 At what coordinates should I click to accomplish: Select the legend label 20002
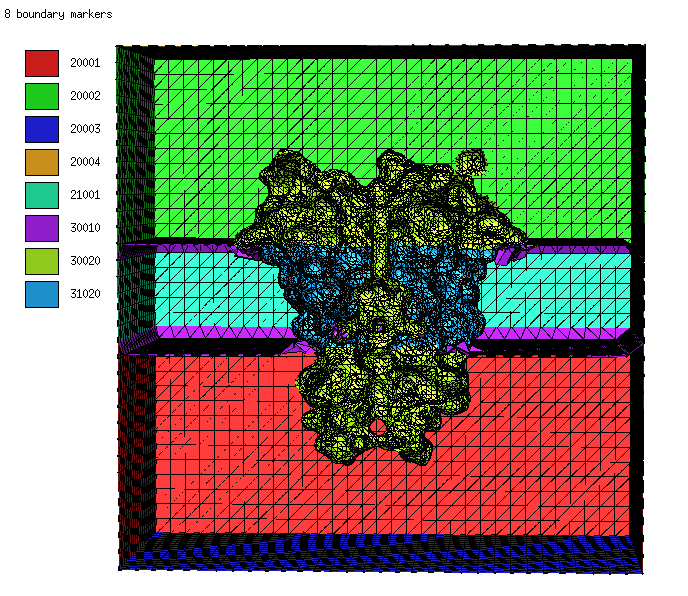[85, 96]
